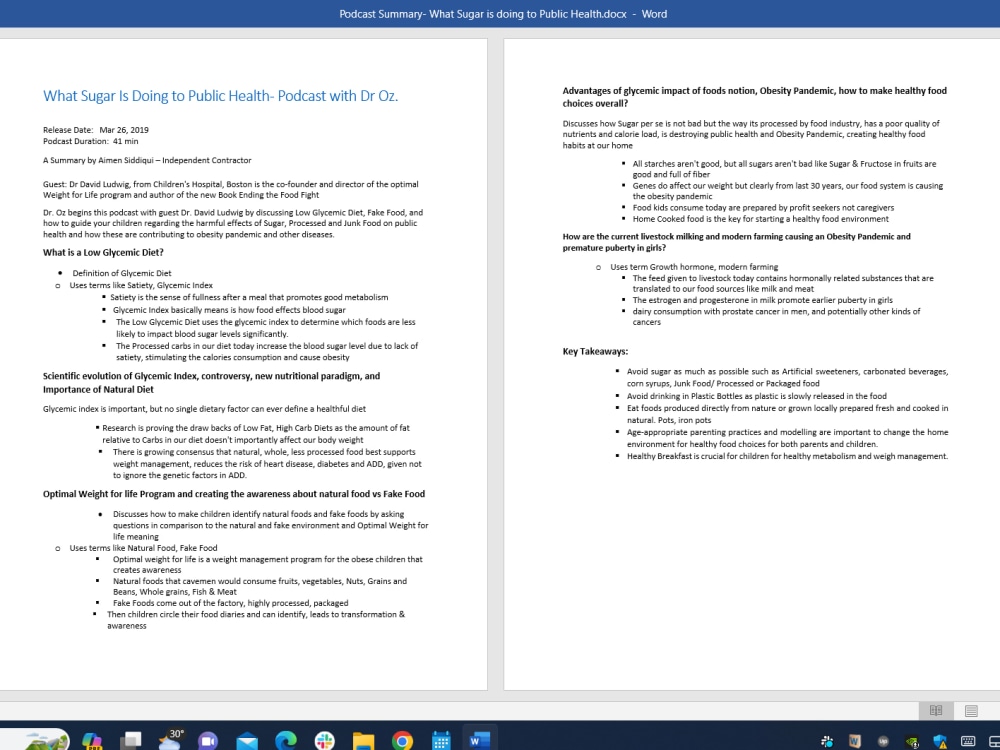Click 'Uses terms like Satiety, Glycemic Index'
Image resolution: width=1000 pixels, height=750 pixels.
coord(141,285)
